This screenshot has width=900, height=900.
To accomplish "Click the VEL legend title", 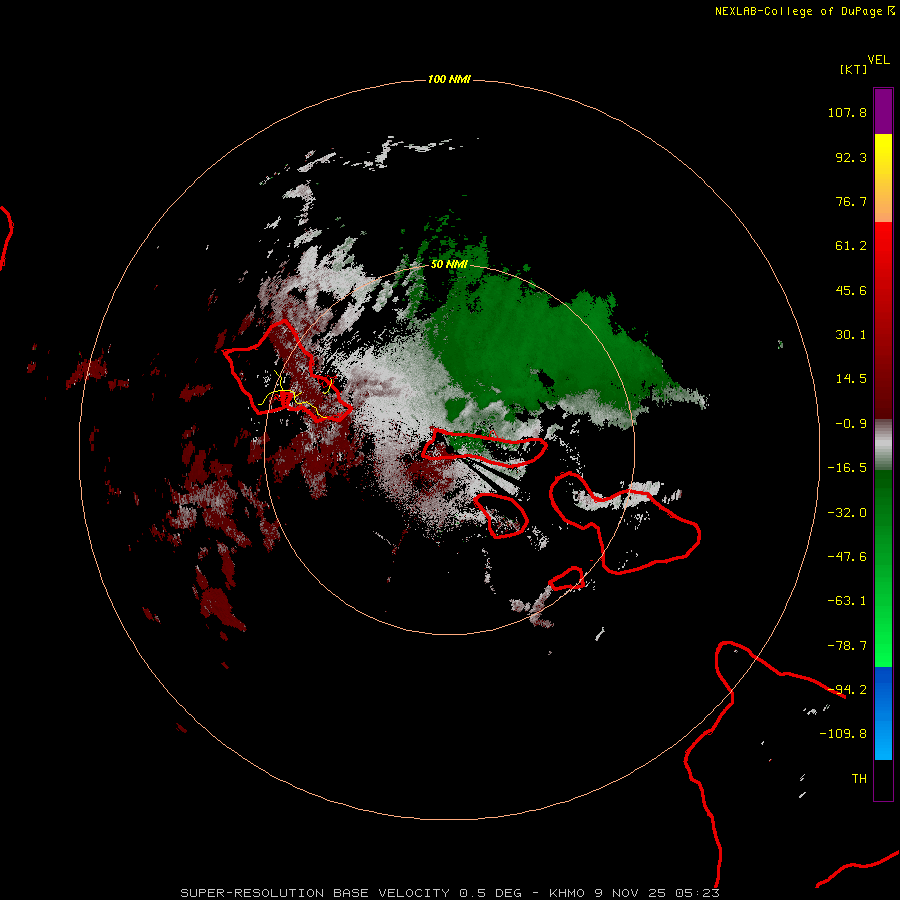I will point(878,60).
